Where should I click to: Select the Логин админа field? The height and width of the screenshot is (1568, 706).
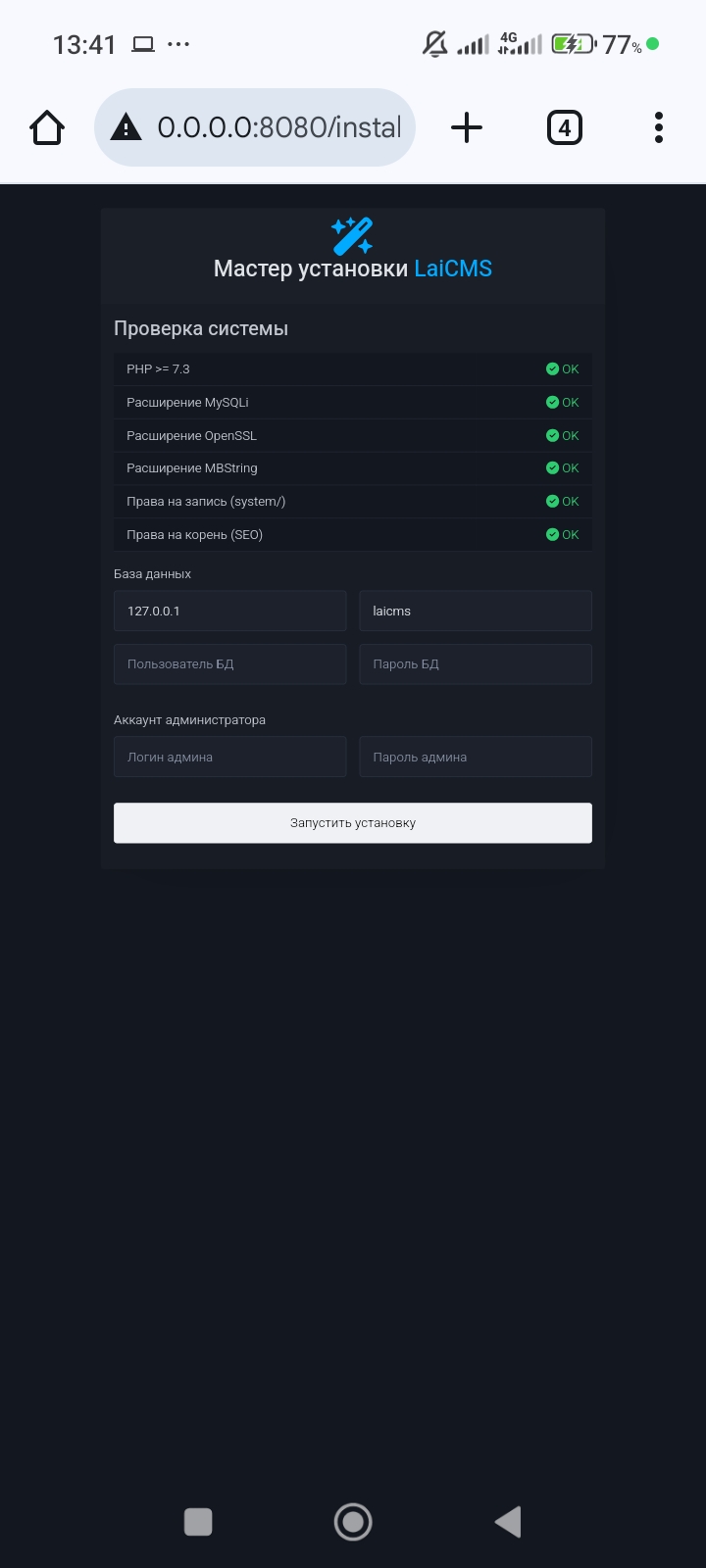pos(229,758)
